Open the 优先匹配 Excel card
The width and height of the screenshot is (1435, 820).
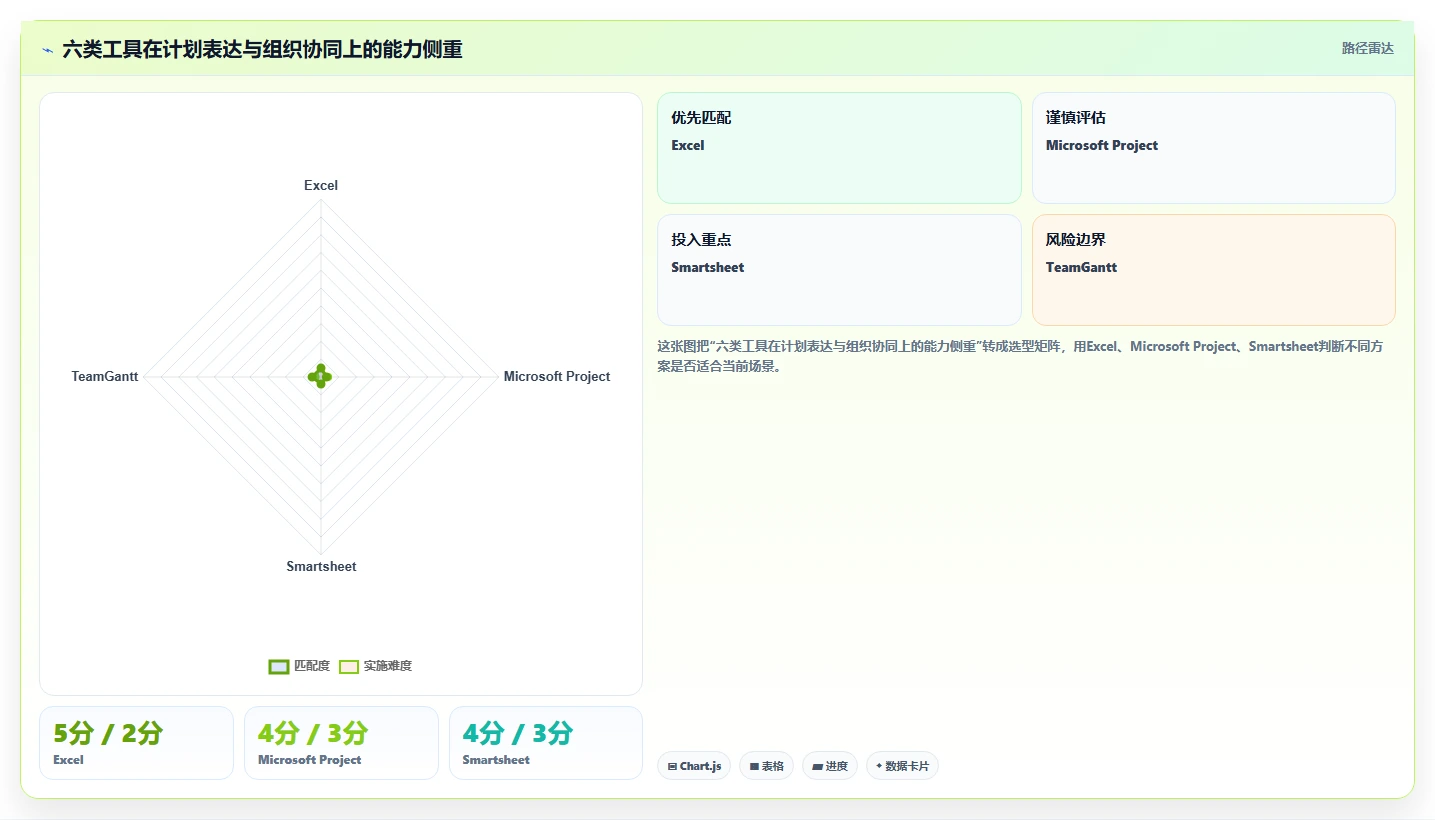click(839, 148)
